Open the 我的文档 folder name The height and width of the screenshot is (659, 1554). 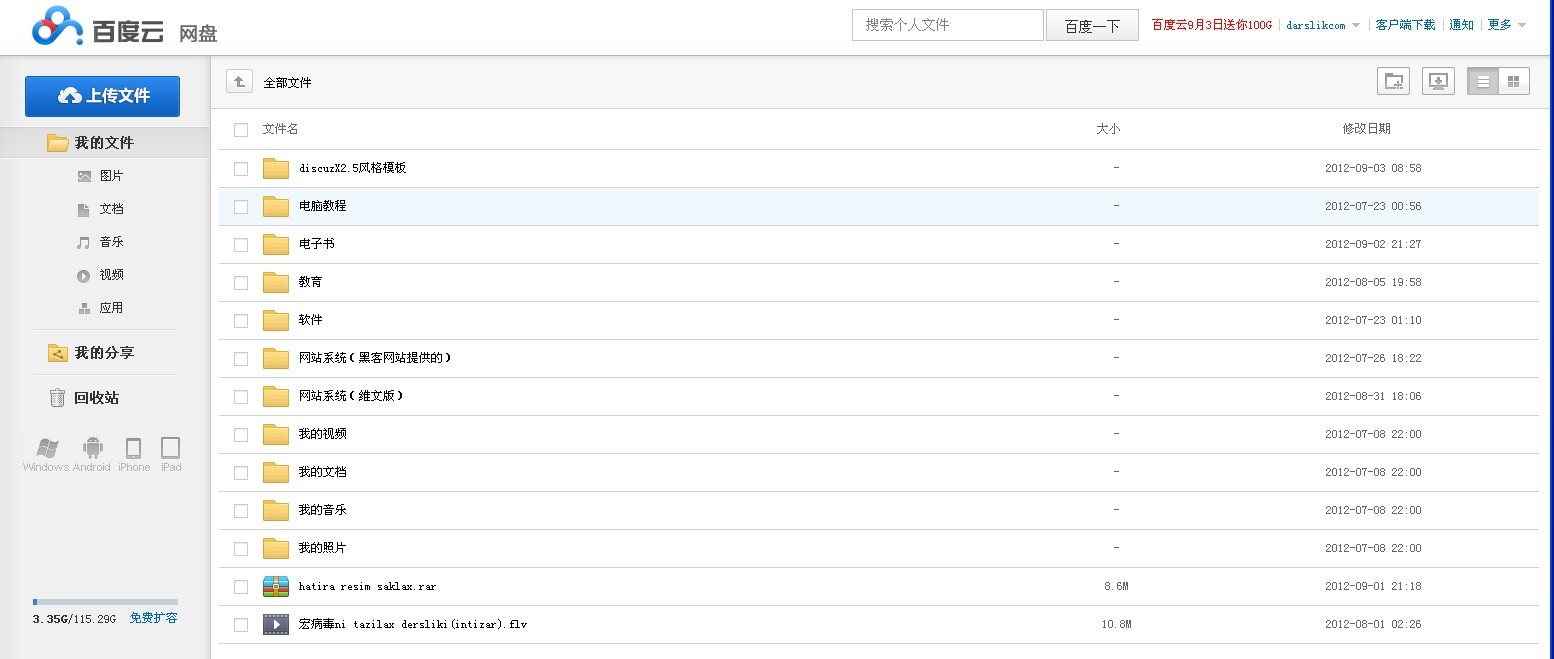(x=322, y=472)
